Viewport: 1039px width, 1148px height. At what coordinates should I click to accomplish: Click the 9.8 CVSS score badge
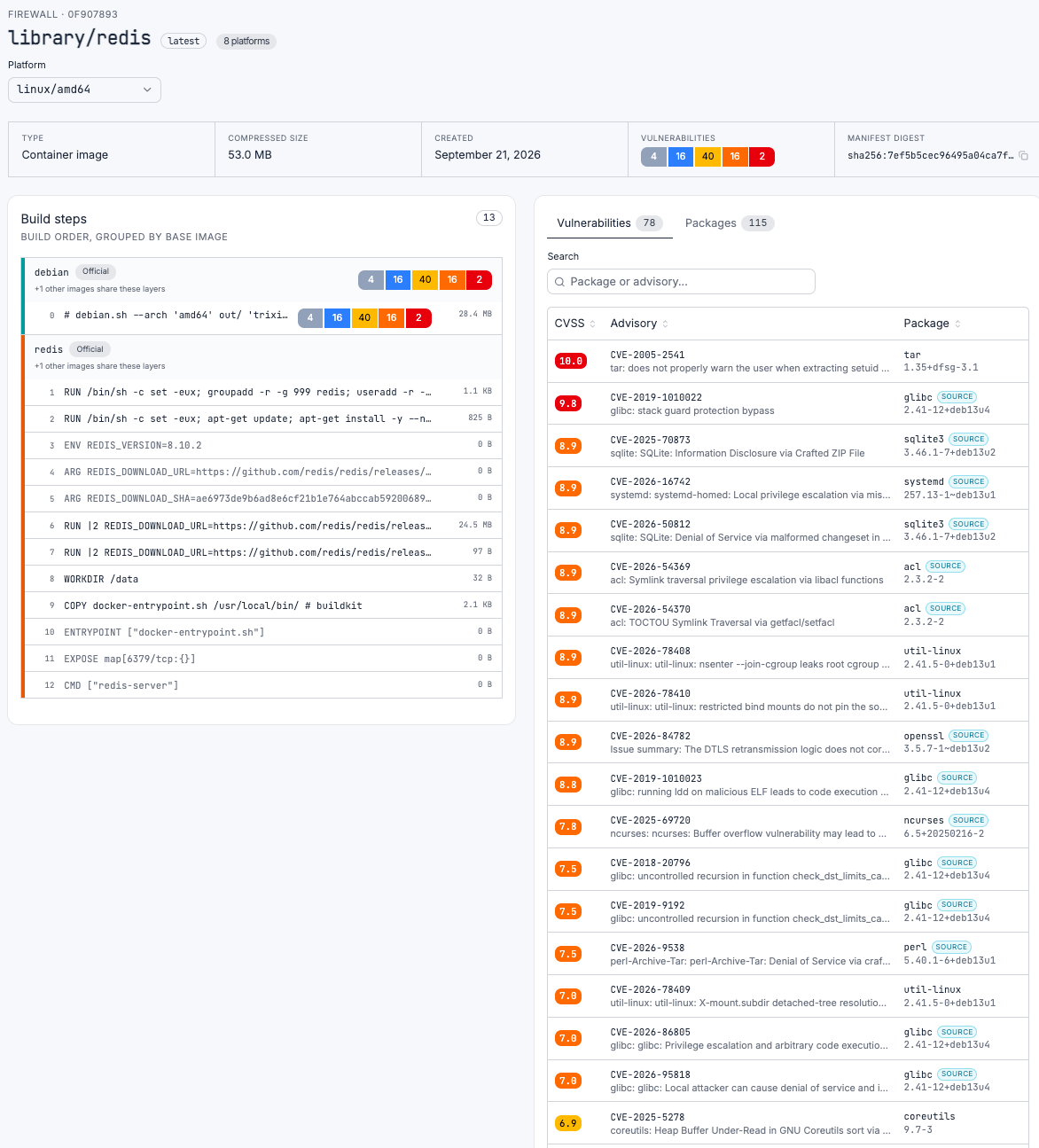click(567, 403)
